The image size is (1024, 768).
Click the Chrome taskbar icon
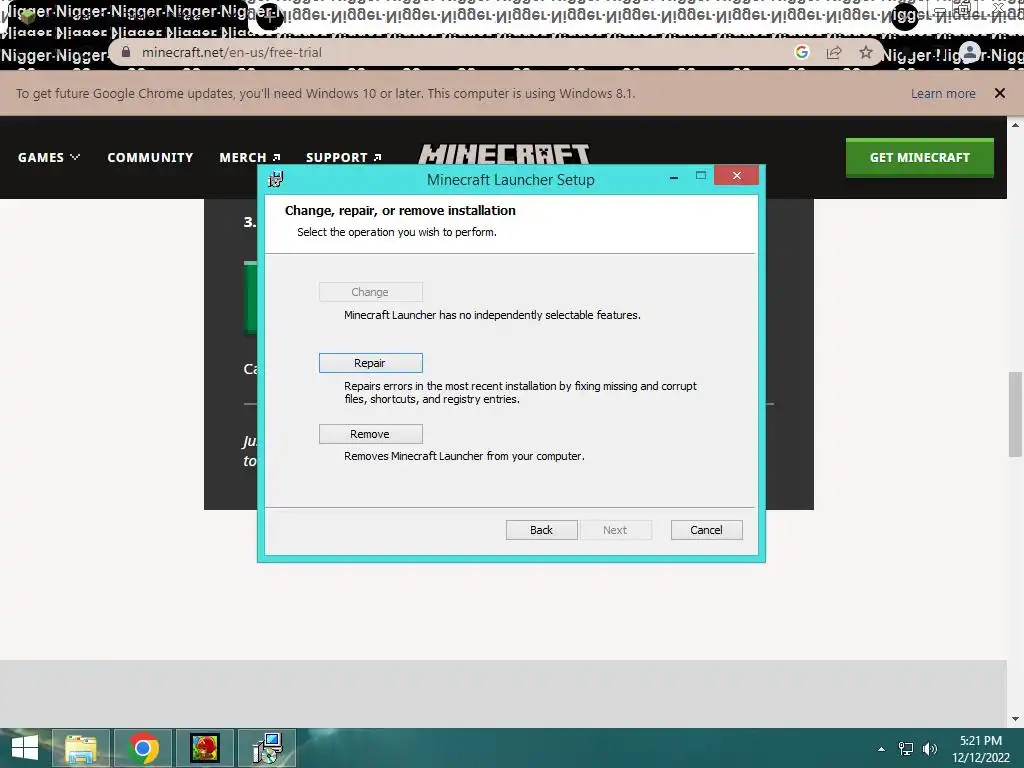(x=143, y=748)
